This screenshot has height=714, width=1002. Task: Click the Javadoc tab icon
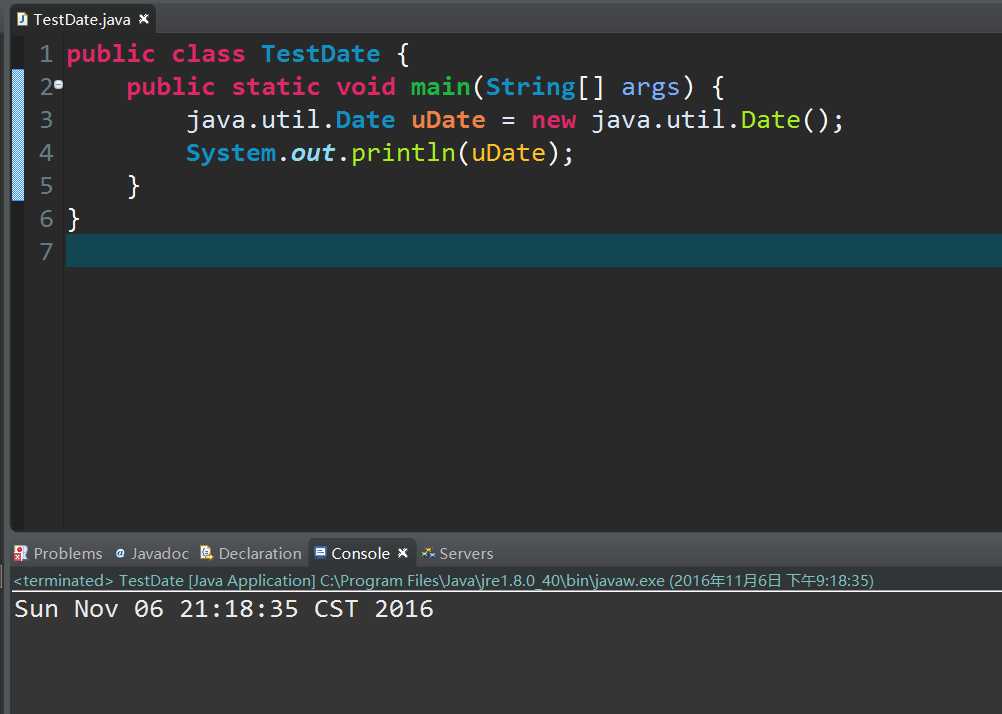point(119,553)
